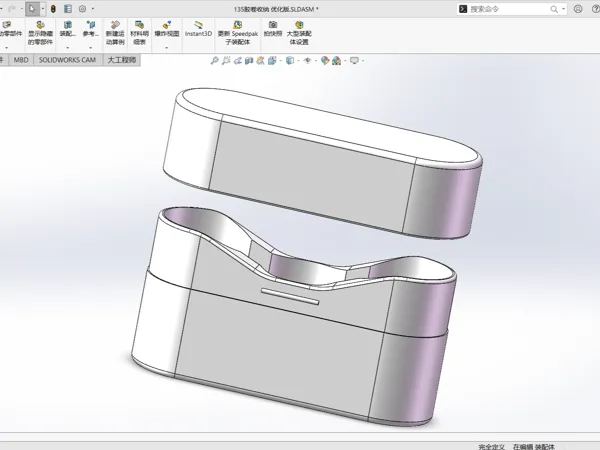Expand the dropdown under 装配
The height and width of the screenshot is (450, 600).
click(x=68, y=48)
